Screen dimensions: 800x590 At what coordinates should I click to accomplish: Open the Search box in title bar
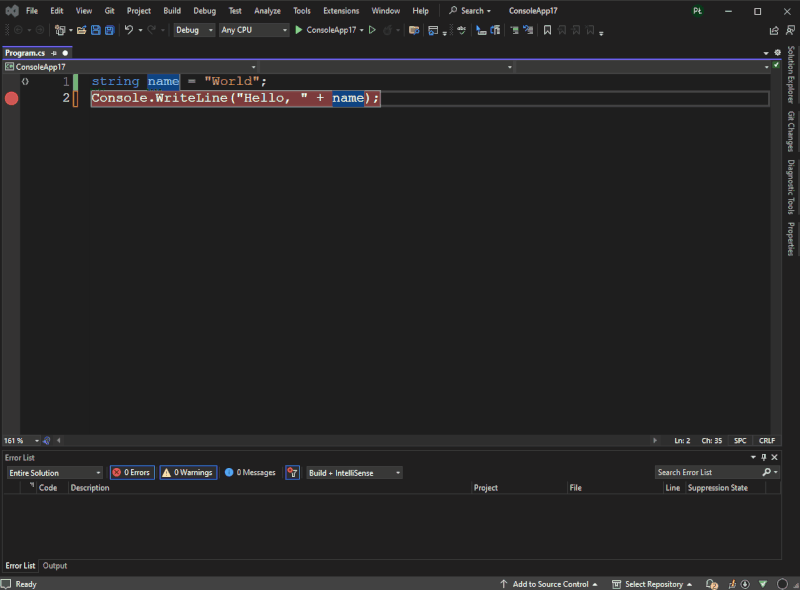click(x=470, y=11)
